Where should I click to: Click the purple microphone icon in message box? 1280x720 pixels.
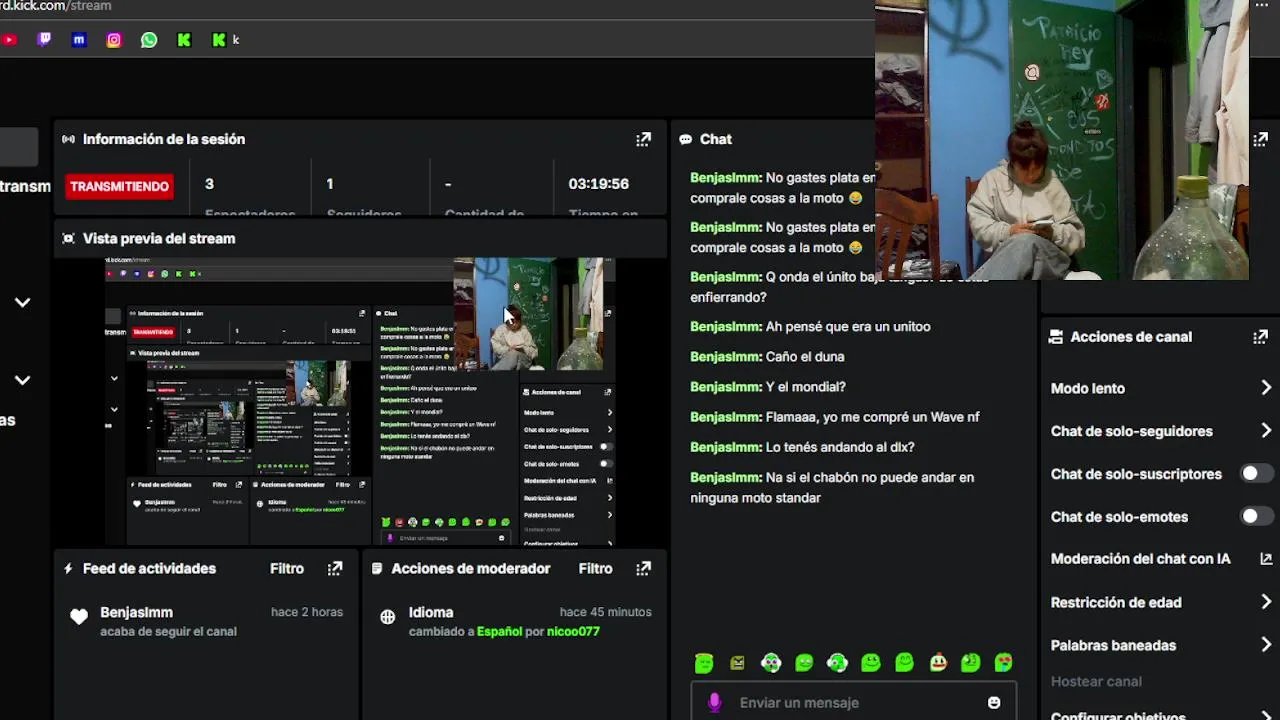click(714, 703)
